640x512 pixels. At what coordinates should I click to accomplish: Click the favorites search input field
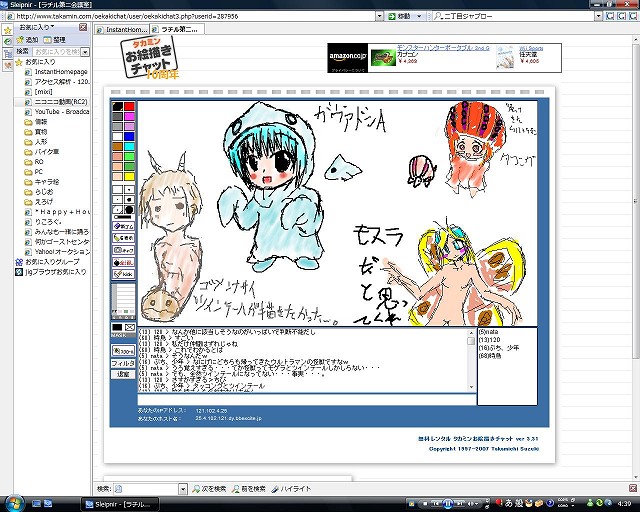pyautogui.click(x=56, y=52)
